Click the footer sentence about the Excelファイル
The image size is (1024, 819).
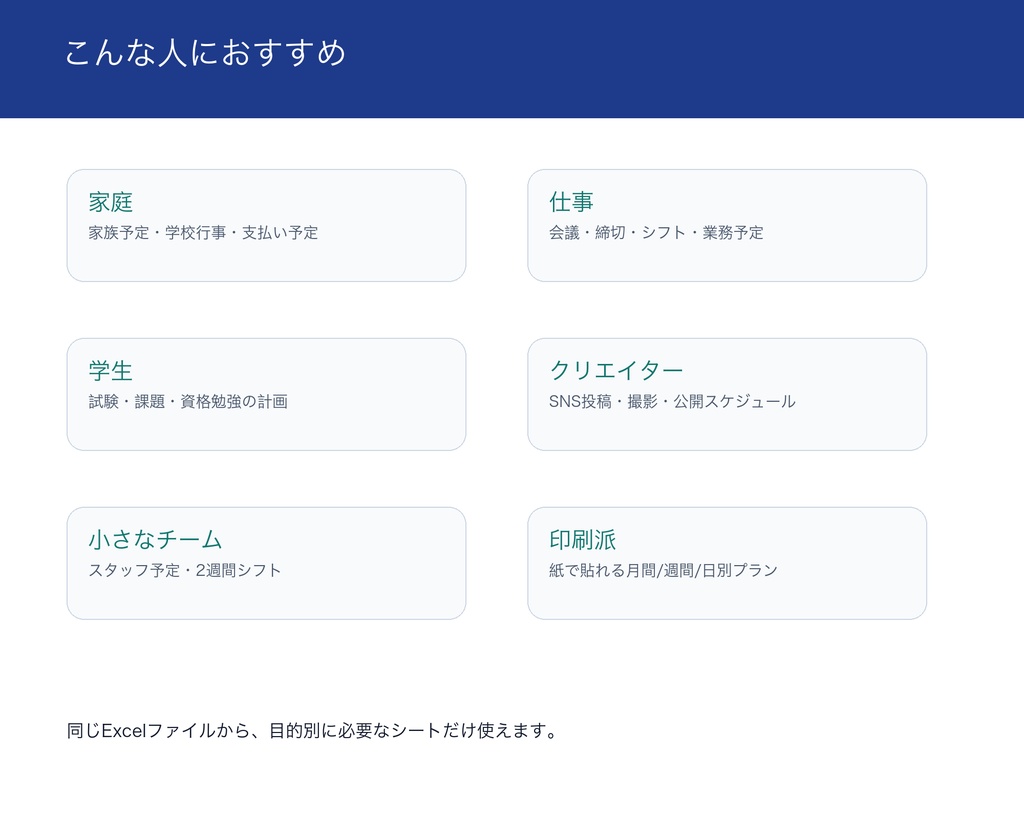(312, 730)
